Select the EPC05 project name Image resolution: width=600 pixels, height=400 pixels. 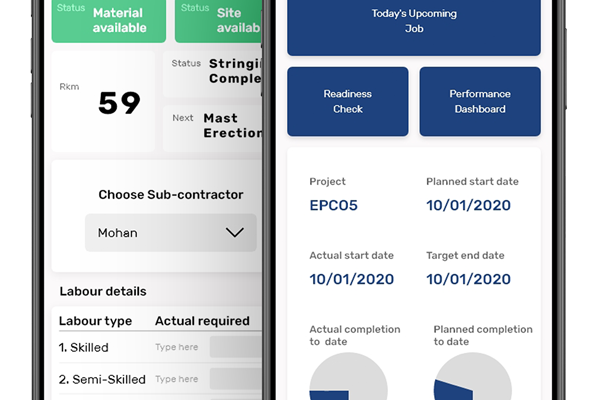[333, 206]
